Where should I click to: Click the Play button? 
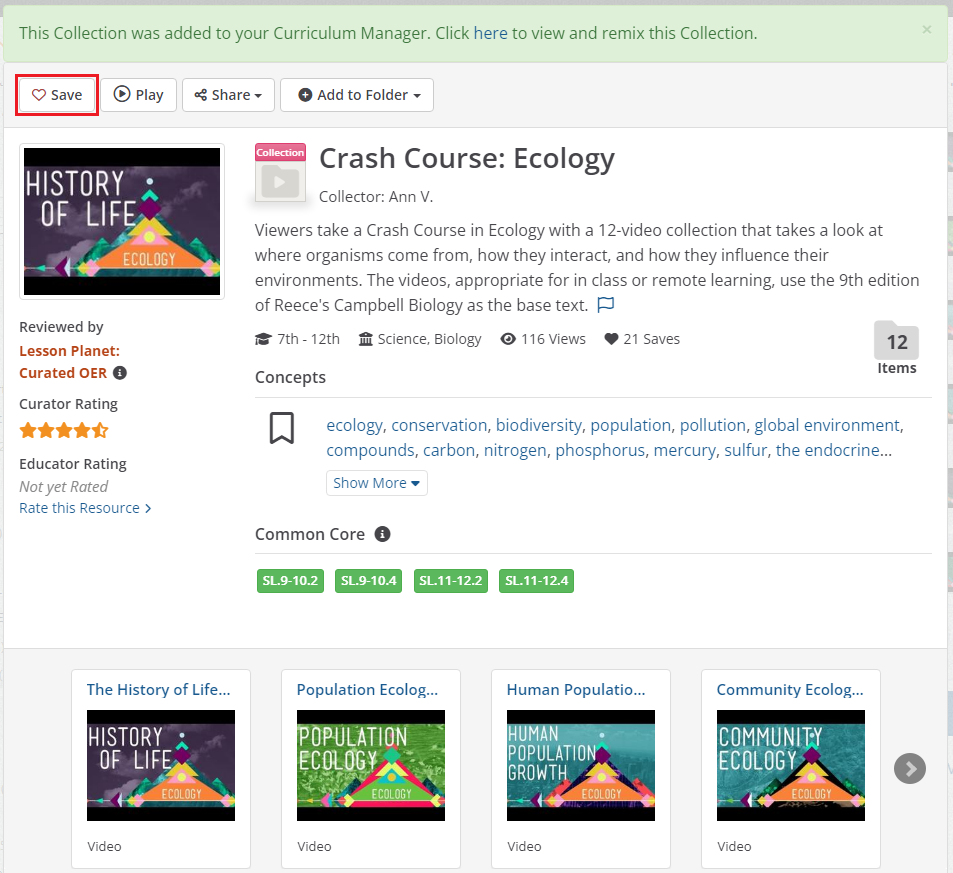coord(139,95)
